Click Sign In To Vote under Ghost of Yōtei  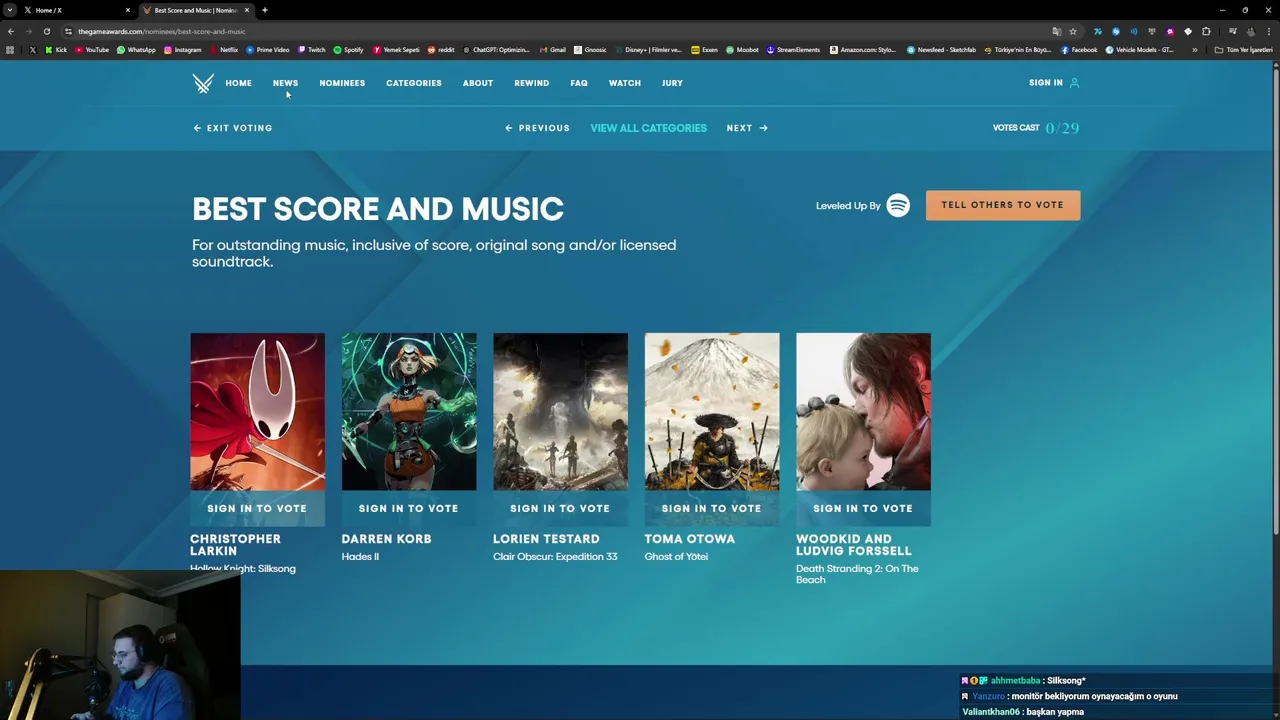pyautogui.click(x=712, y=508)
